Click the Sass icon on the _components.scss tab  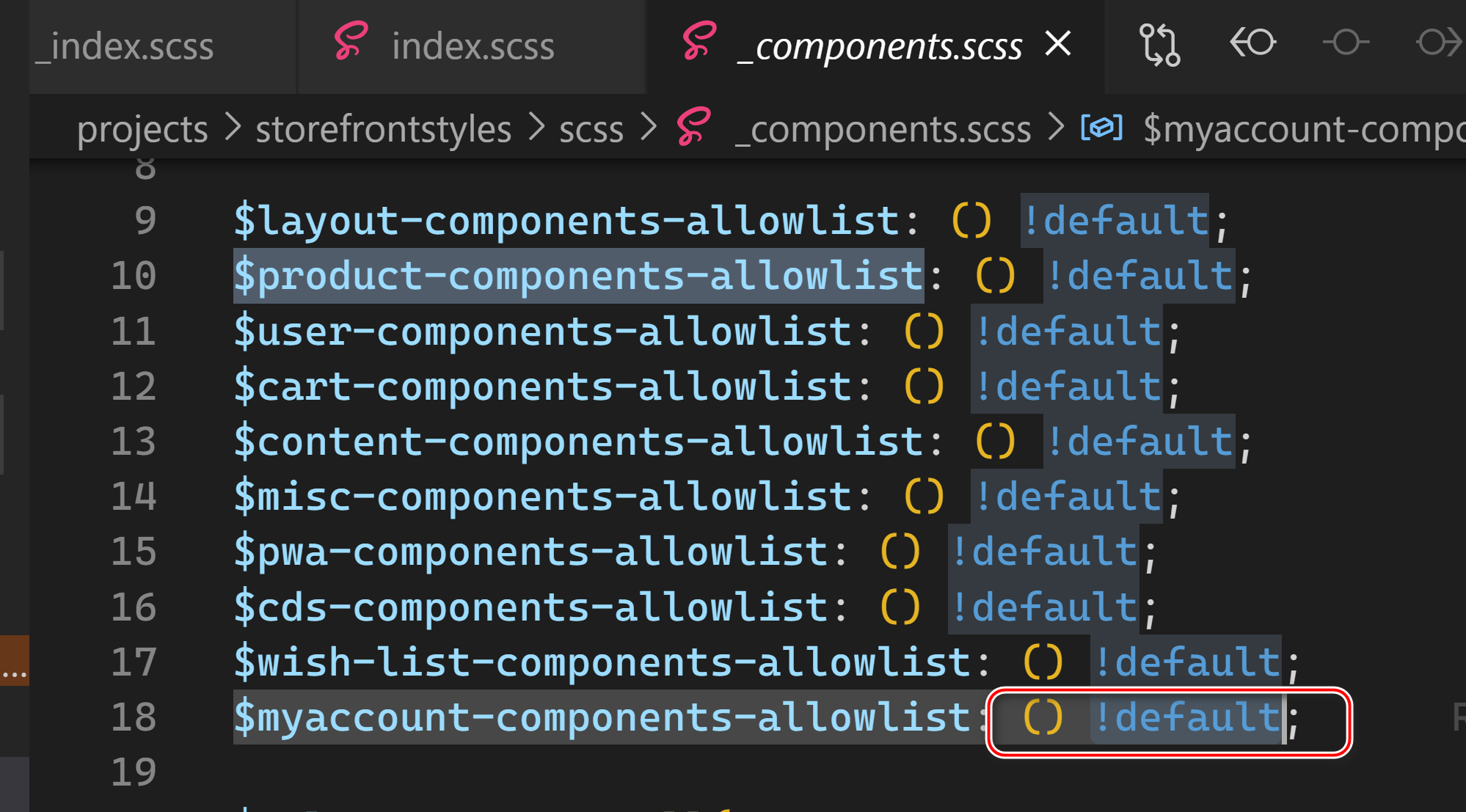699,42
